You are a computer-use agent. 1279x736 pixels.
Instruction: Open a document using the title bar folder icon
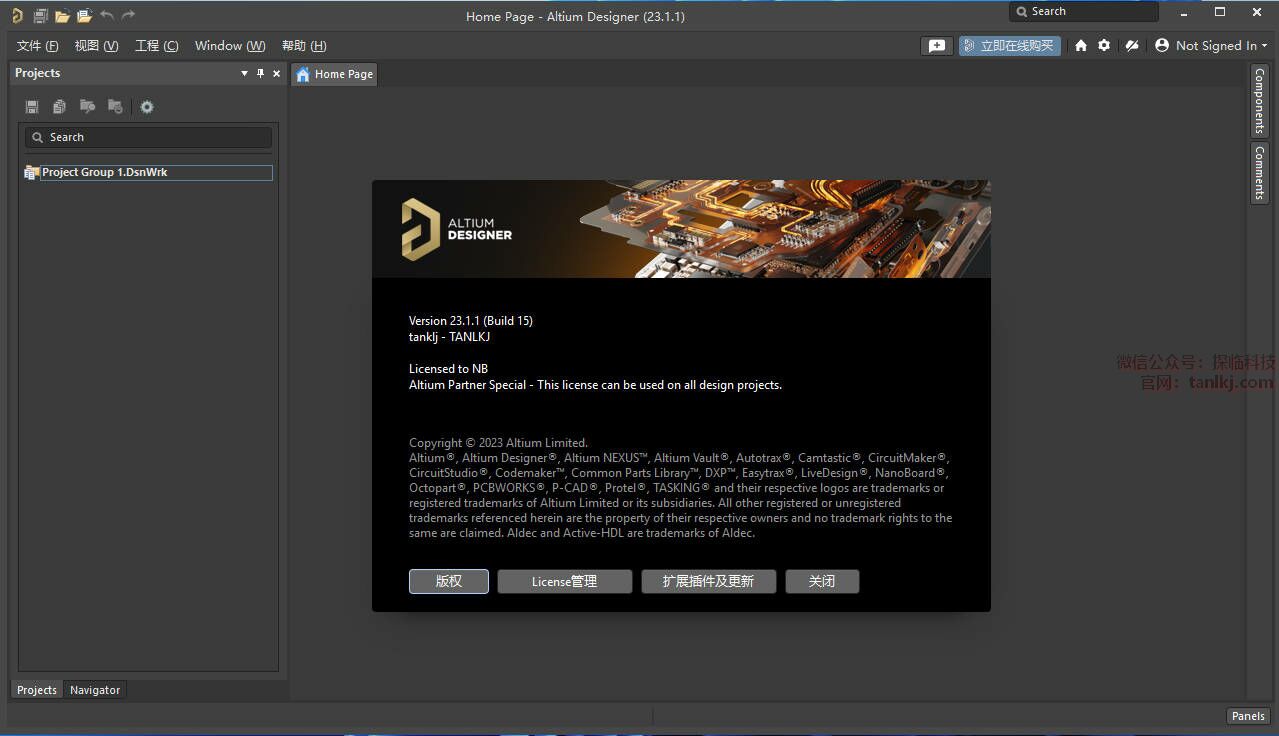coord(62,15)
